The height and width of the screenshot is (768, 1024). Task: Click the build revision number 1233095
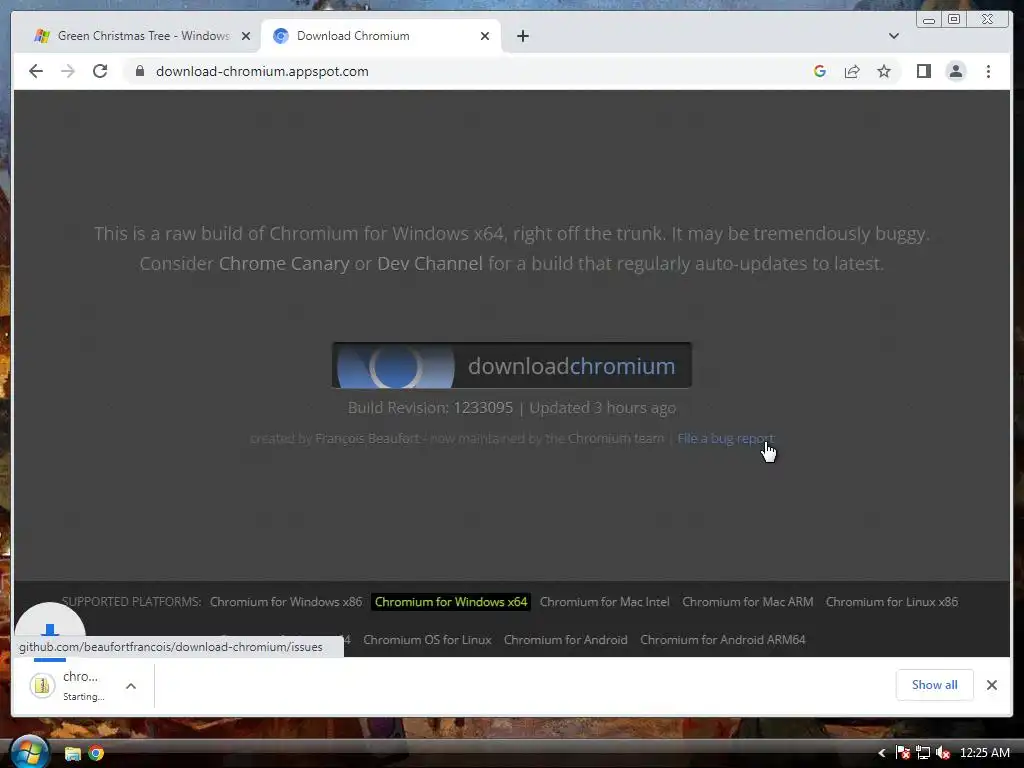click(483, 408)
